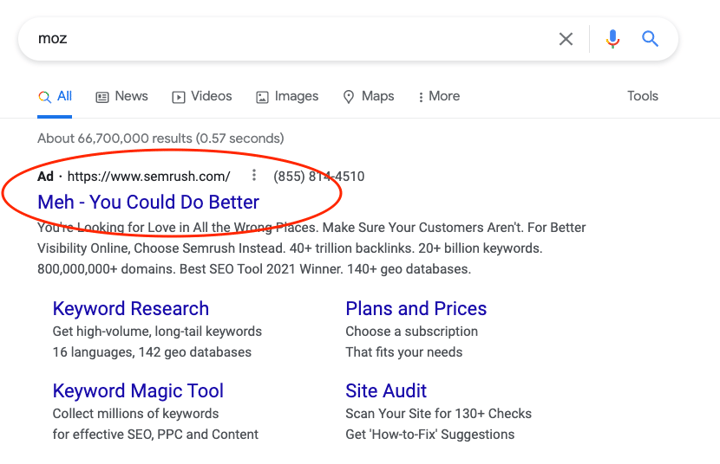Click the Best SEO Tool 2021 Winner text

tap(261, 269)
